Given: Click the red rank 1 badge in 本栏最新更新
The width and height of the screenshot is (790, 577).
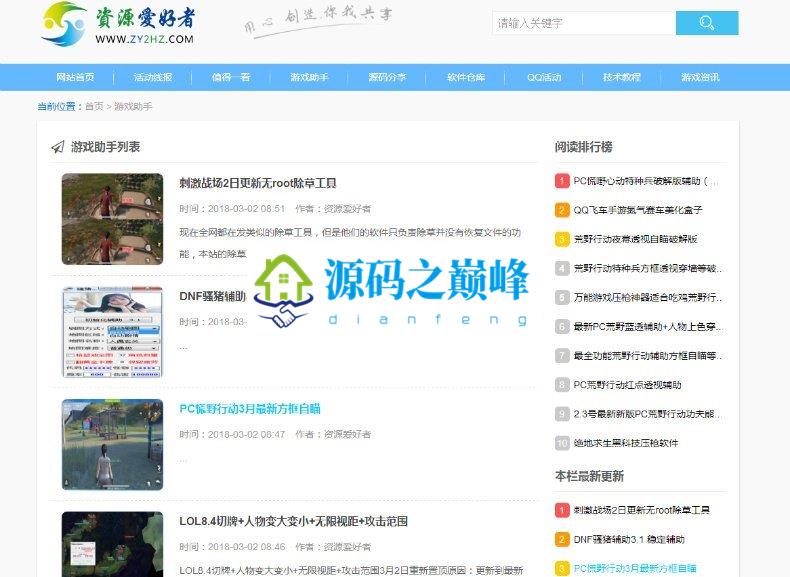Looking at the screenshot, I should 562,510.
